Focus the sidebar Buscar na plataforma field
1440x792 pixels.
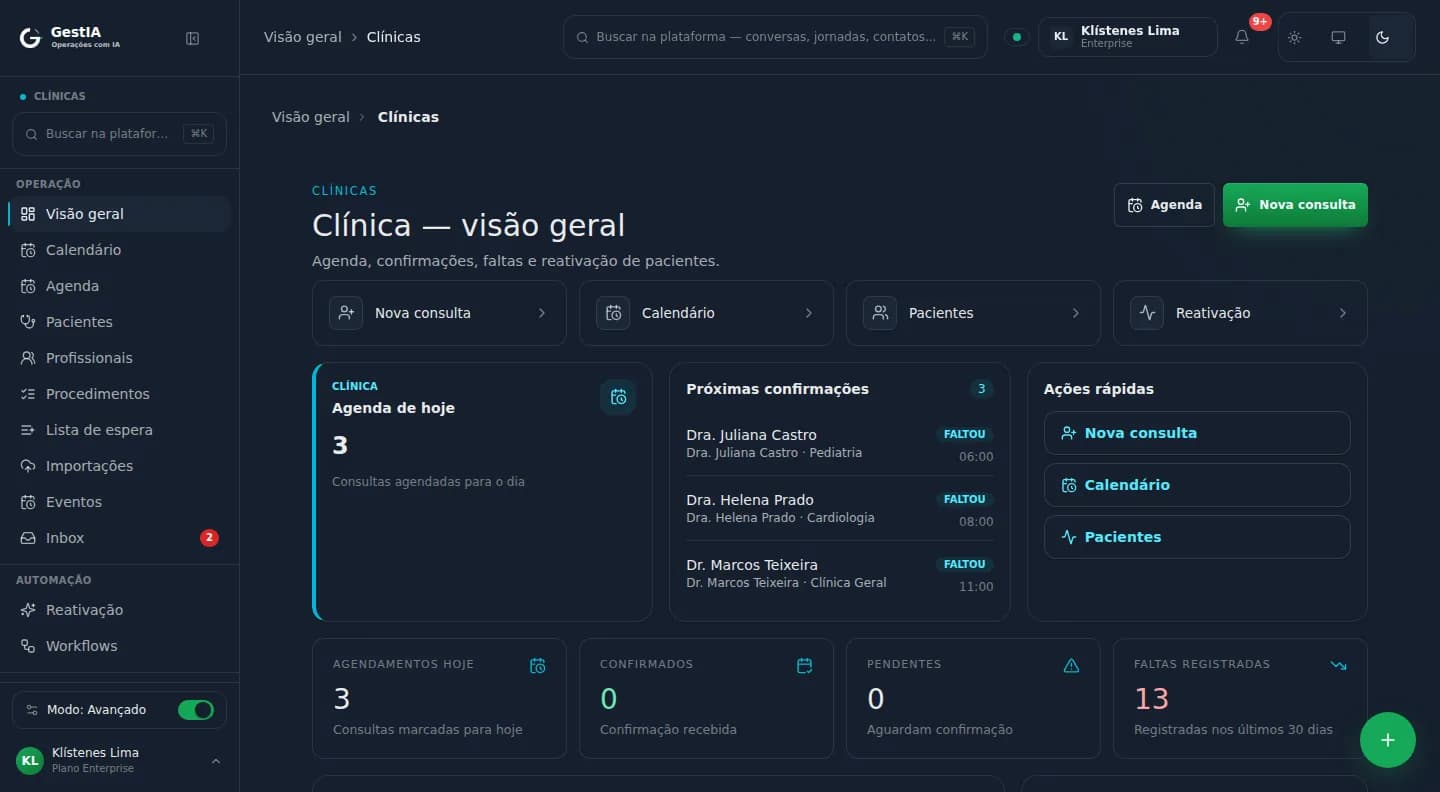click(x=119, y=134)
